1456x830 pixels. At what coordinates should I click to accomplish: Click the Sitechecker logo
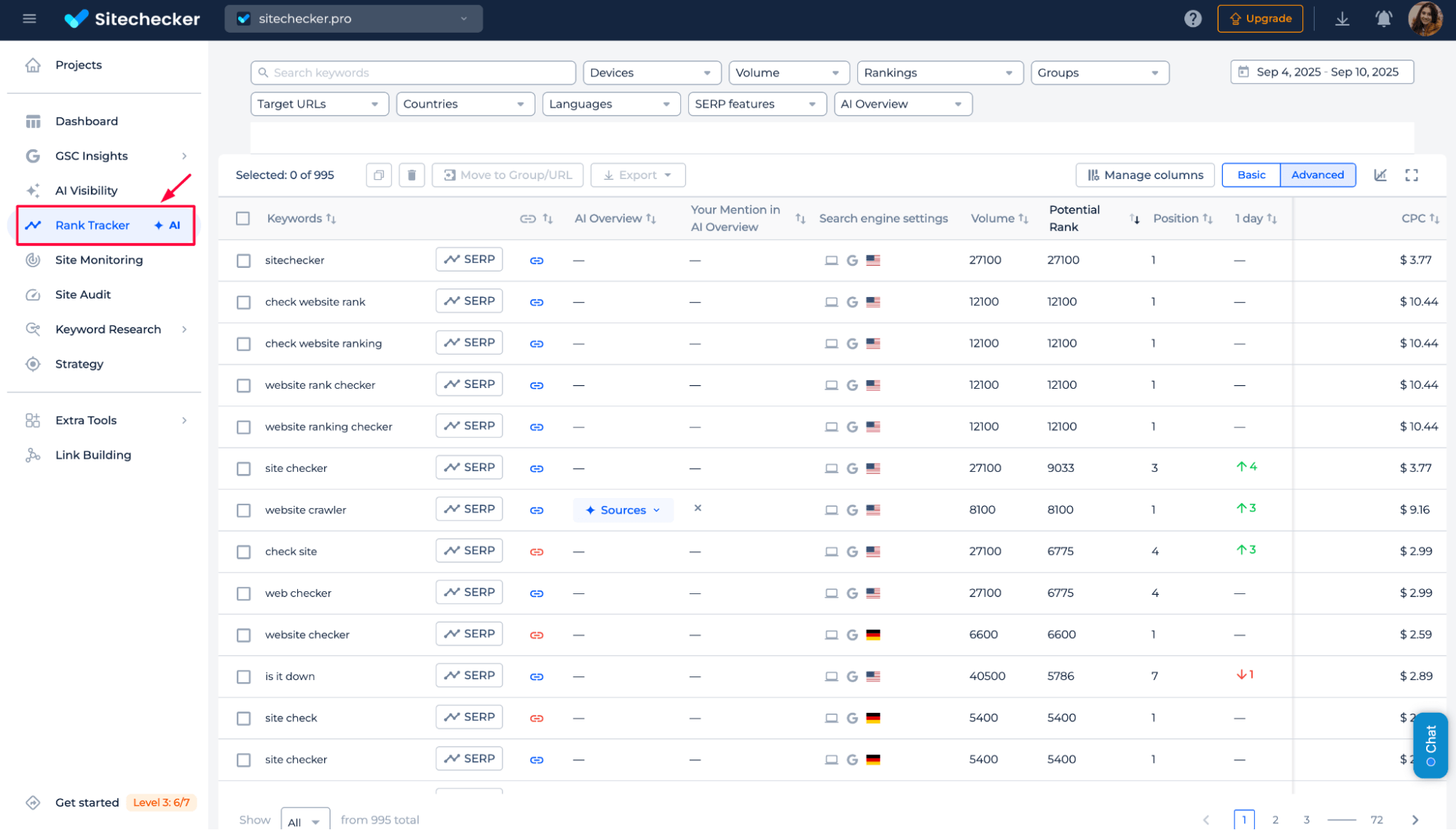coord(132,19)
